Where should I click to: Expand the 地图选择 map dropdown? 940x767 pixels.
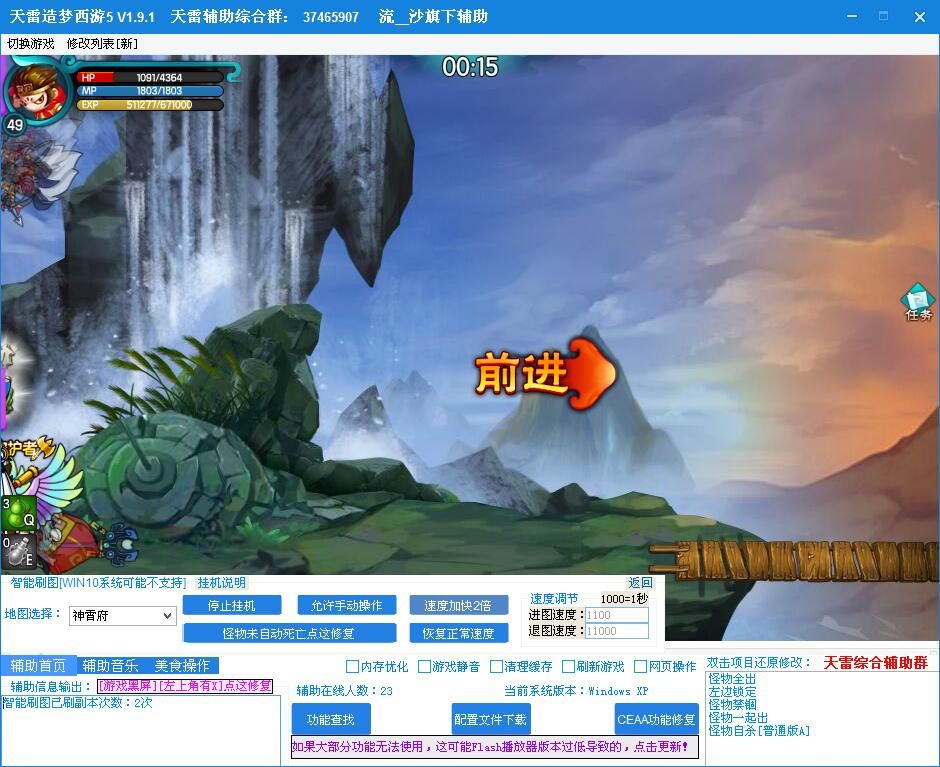click(x=122, y=616)
